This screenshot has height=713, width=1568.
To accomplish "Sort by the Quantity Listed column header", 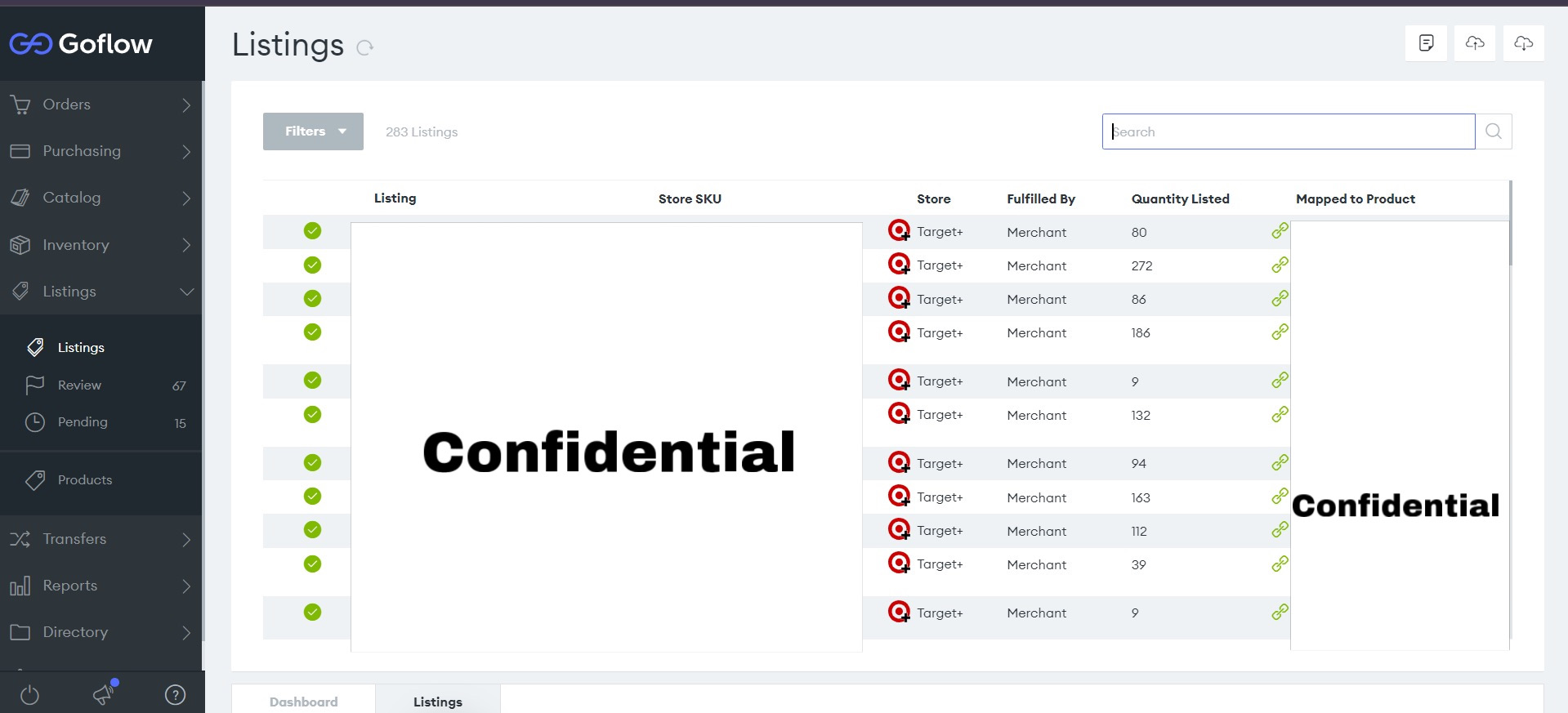I will pyautogui.click(x=1180, y=198).
